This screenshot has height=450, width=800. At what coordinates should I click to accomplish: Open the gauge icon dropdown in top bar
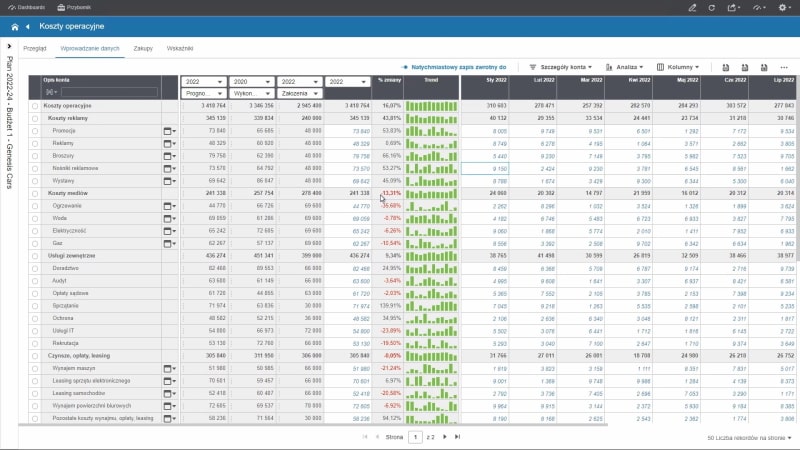click(x=759, y=8)
